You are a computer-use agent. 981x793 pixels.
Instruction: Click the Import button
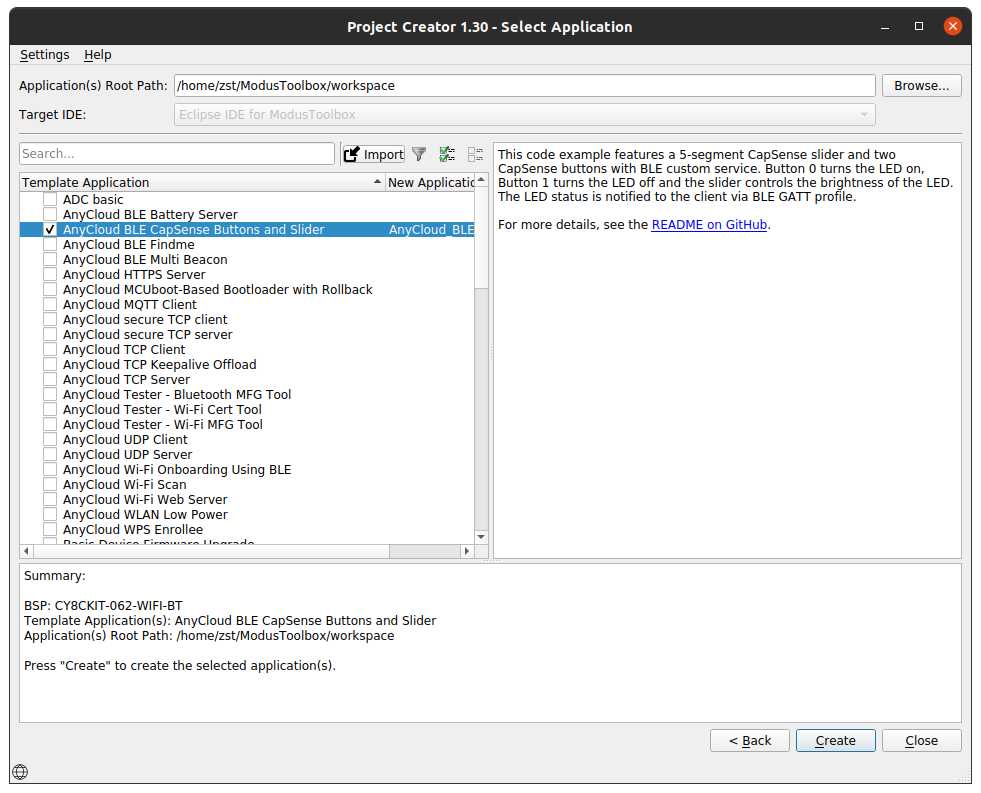tap(374, 154)
